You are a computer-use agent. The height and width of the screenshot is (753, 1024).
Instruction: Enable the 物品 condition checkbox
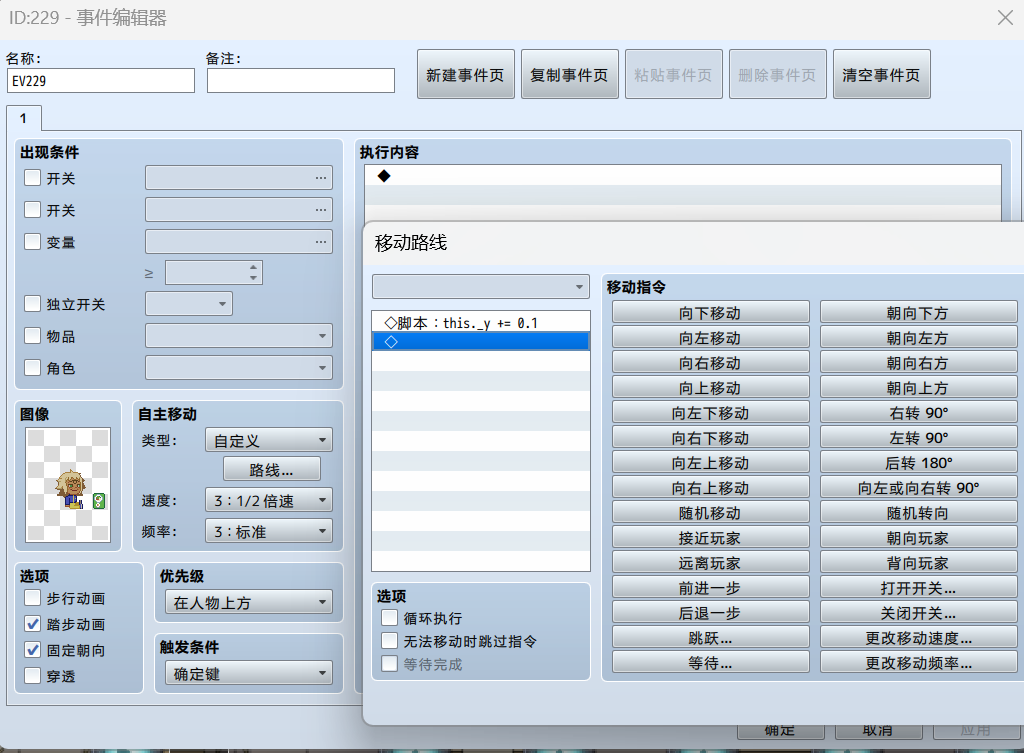click(x=32, y=336)
